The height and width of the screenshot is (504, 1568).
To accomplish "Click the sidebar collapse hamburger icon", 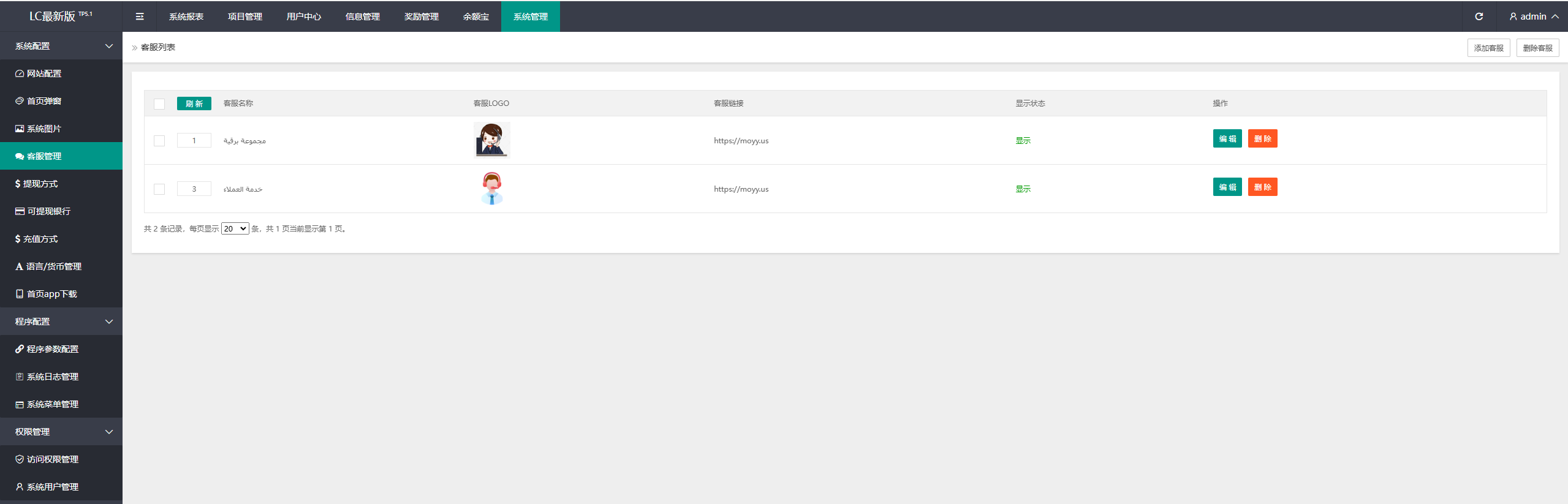I will (140, 17).
